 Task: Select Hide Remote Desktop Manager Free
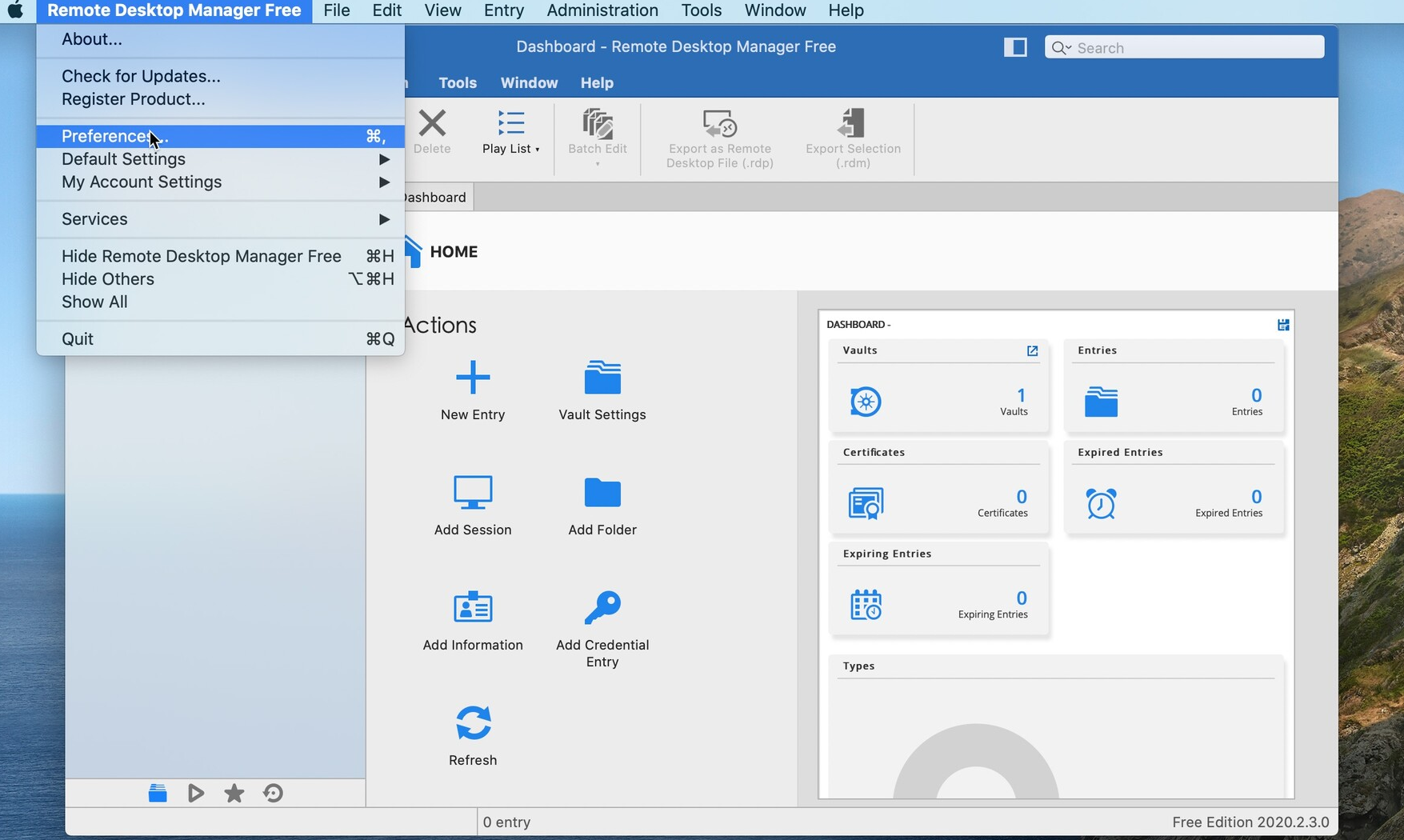(x=220, y=256)
